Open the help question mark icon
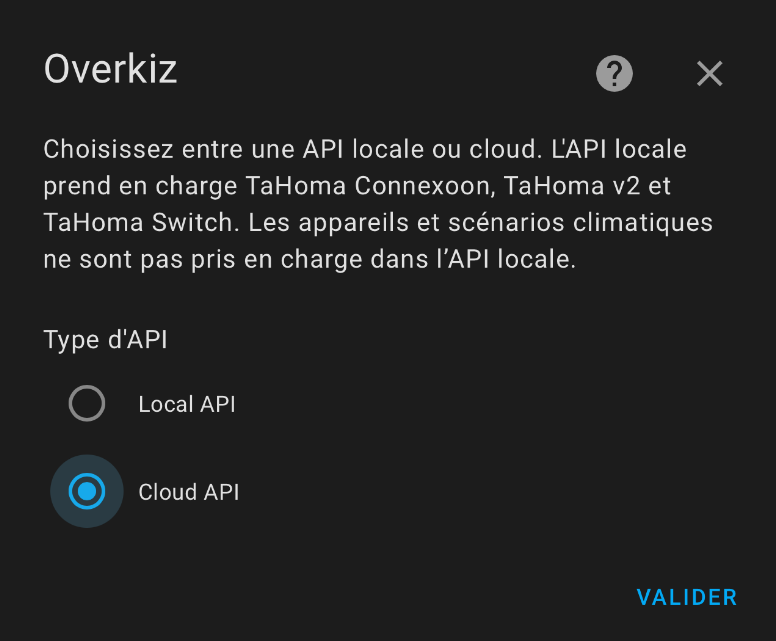The height and width of the screenshot is (641, 776). pos(614,73)
